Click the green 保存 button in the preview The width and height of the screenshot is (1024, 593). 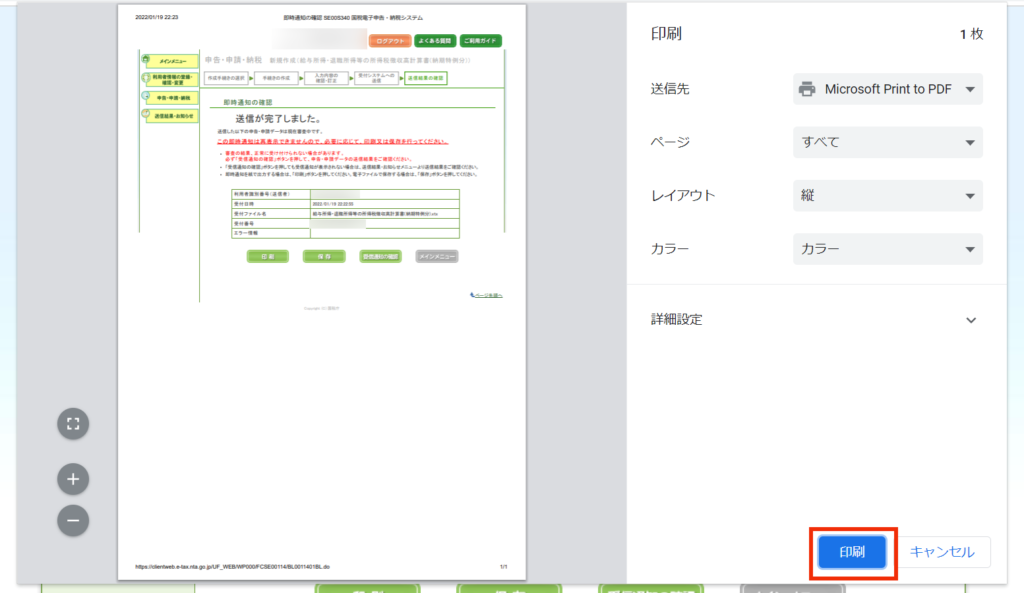(x=324, y=257)
